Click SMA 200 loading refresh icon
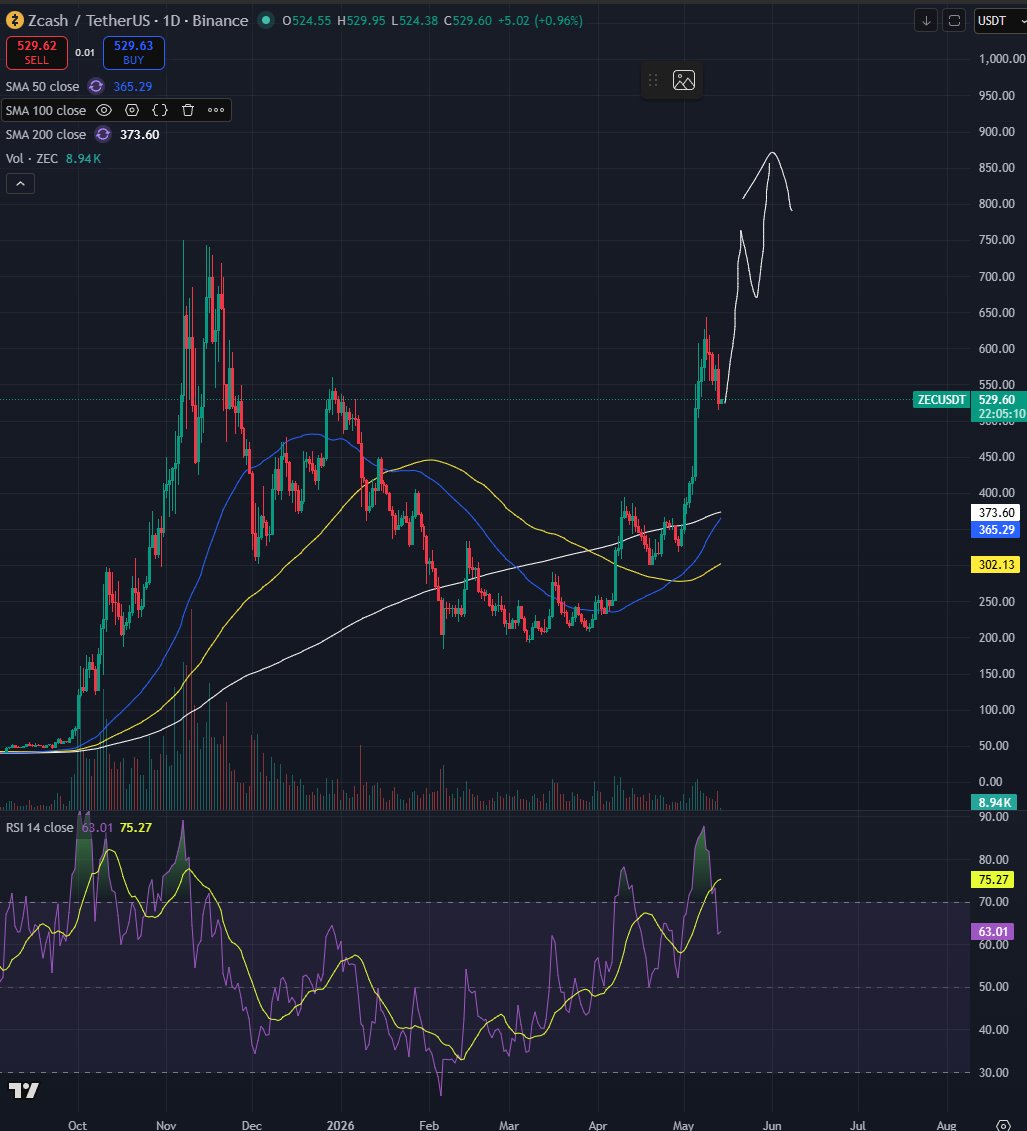This screenshot has width=1027, height=1131. [x=103, y=134]
